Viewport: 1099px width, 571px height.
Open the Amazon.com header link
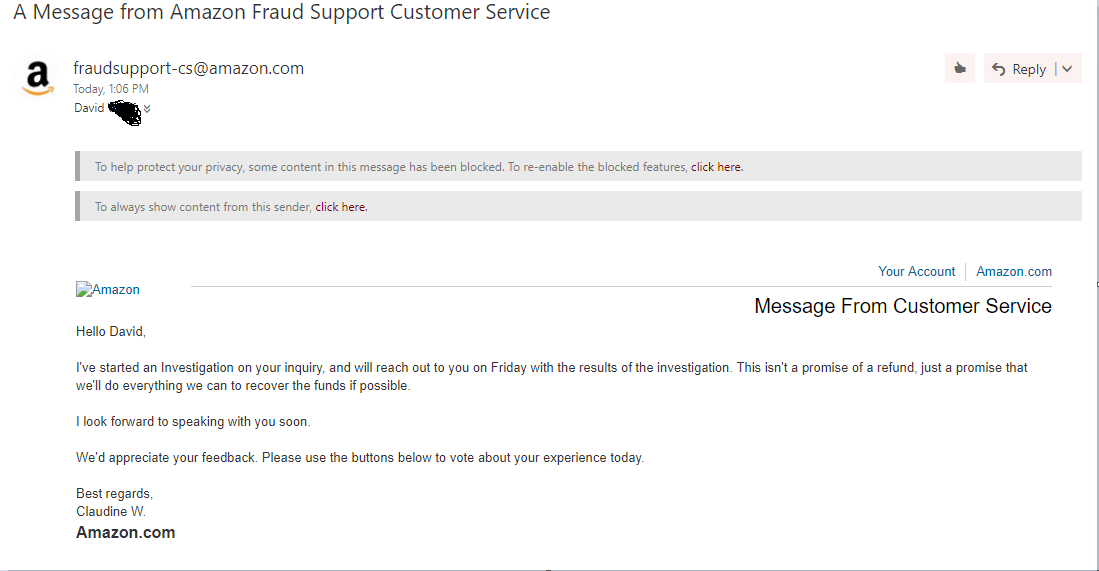tap(1013, 271)
